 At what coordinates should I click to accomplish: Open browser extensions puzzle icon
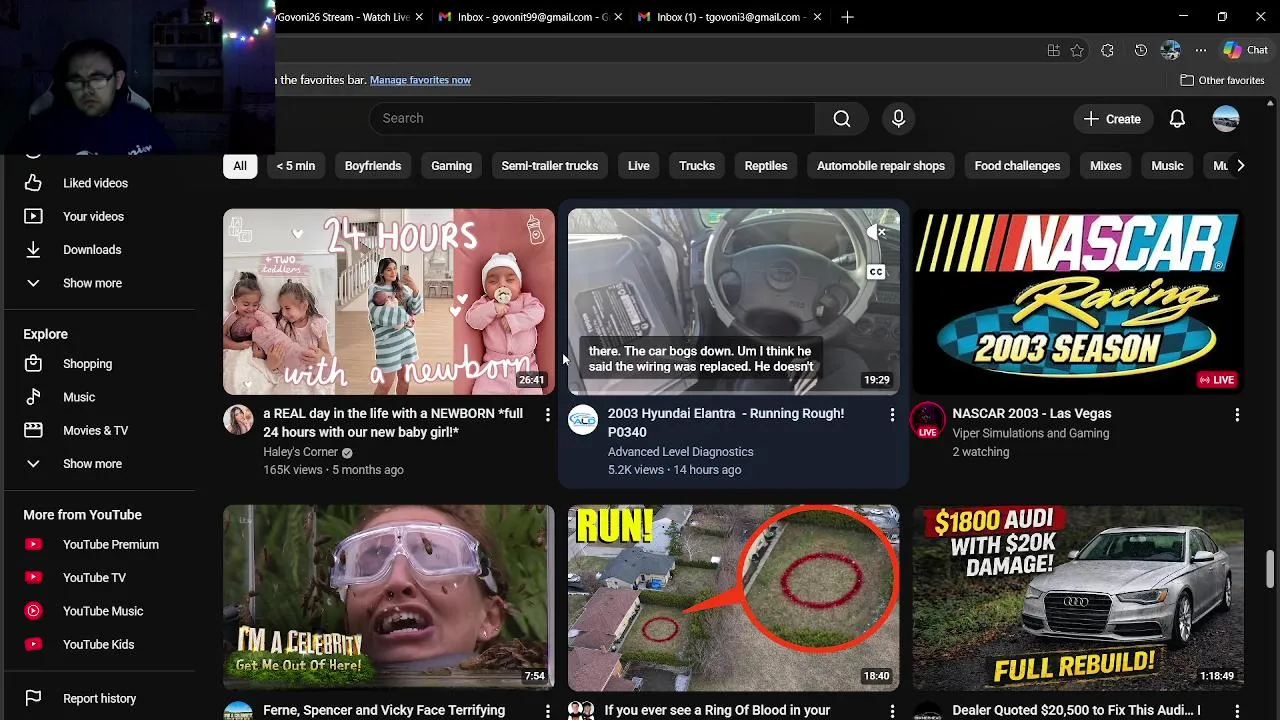1107,50
